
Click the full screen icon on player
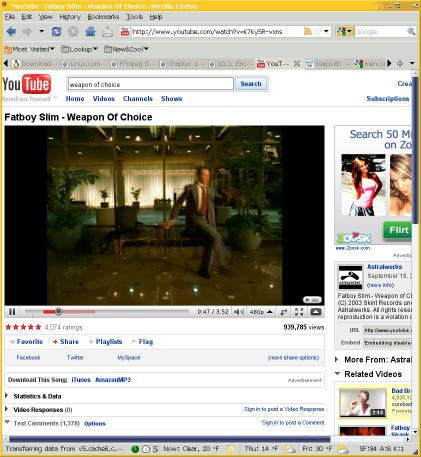[299, 312]
